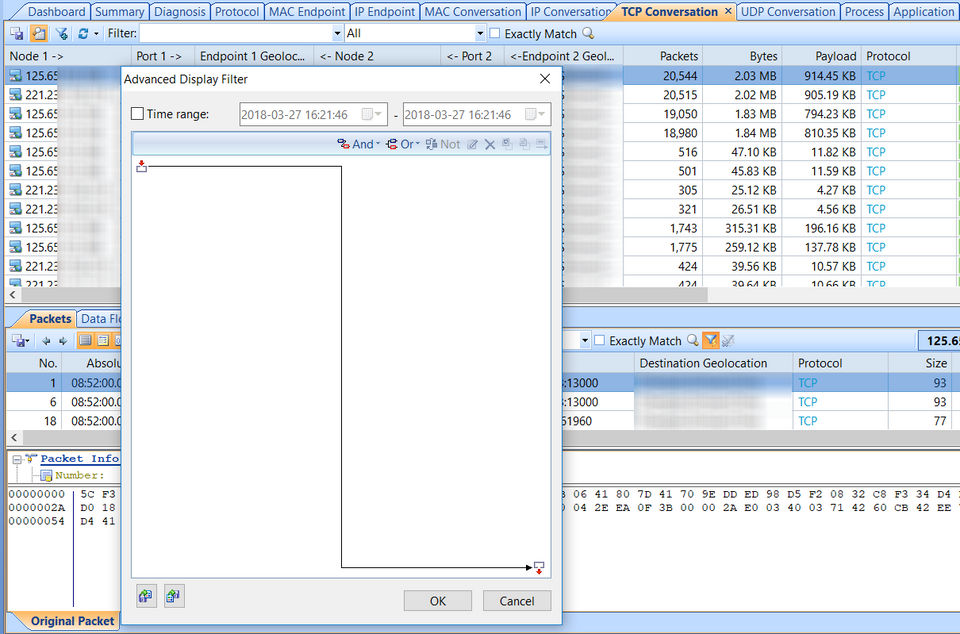960x634 pixels.
Task: Confirm the filter with OK button
Action: click(438, 600)
